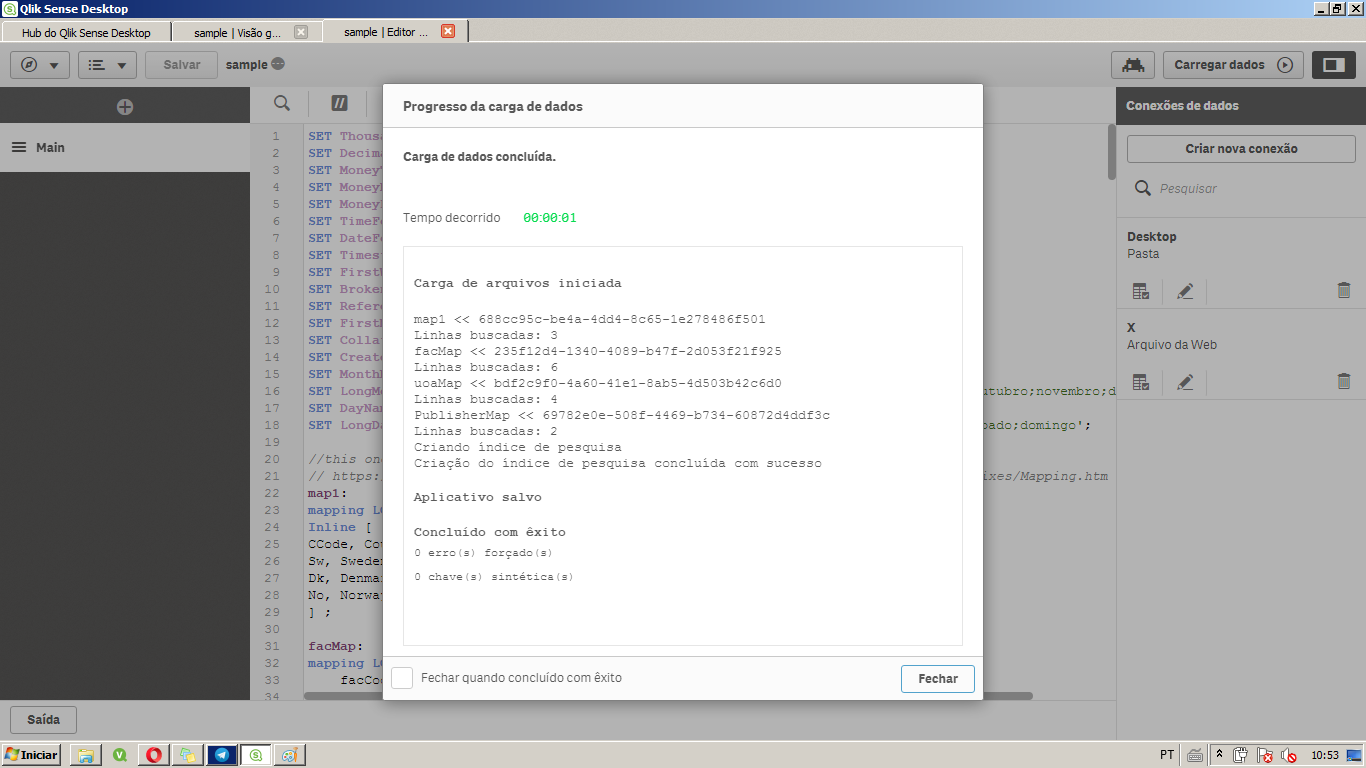Click the editor vertical scrollbar thumb

click(1110, 152)
